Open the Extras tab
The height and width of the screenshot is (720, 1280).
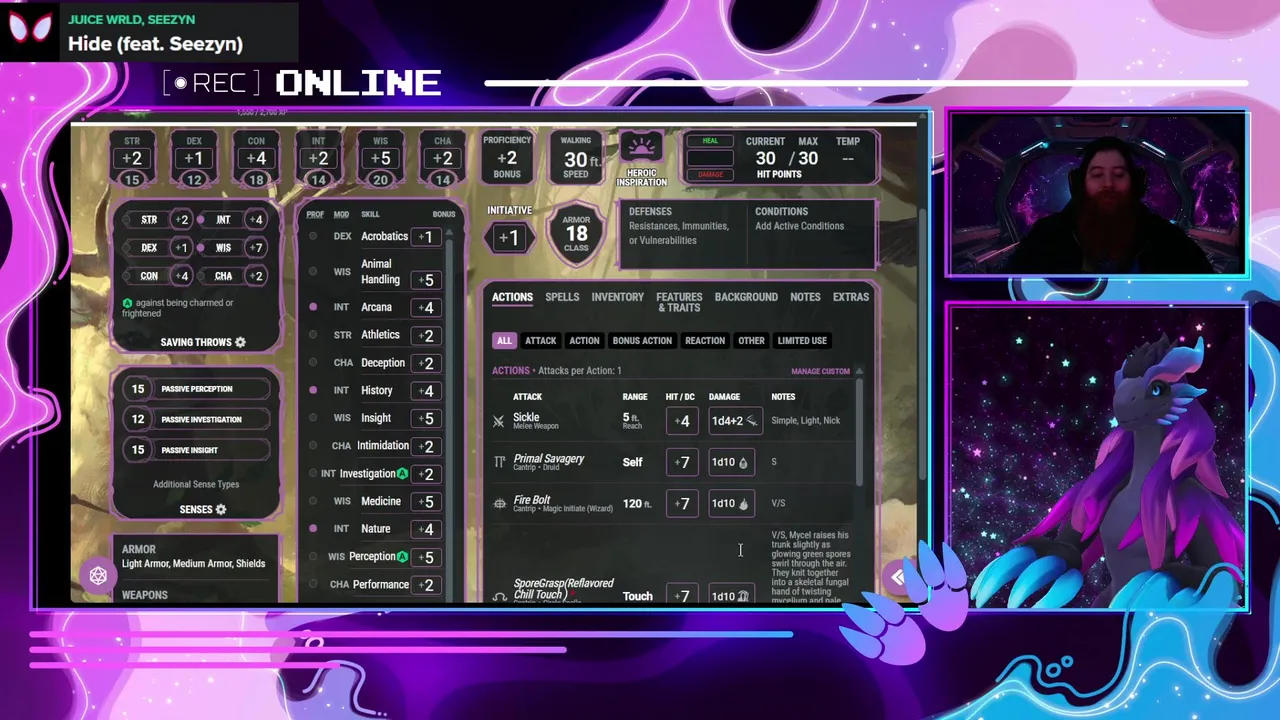click(851, 297)
